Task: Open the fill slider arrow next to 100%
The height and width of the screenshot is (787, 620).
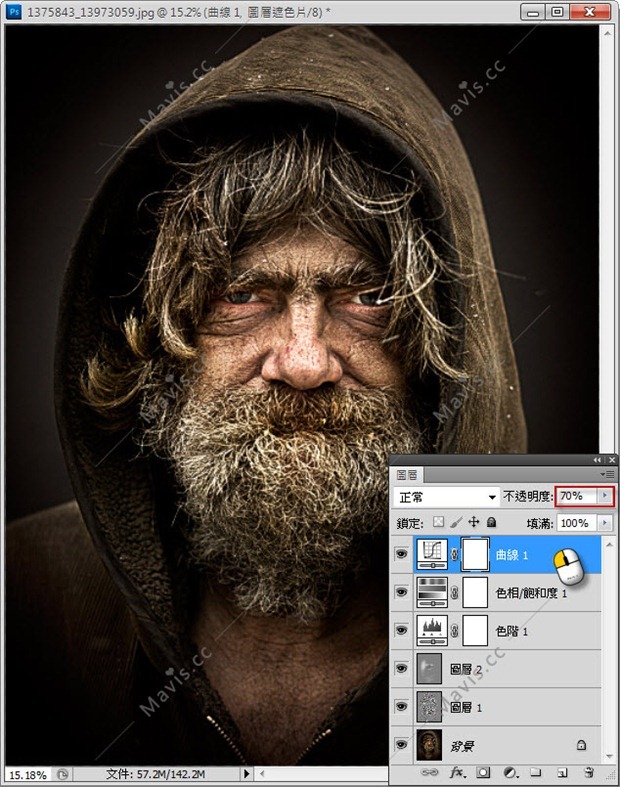Action: [605, 523]
